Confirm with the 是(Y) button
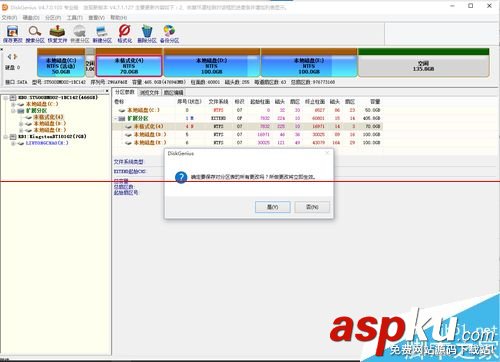 click(273, 207)
